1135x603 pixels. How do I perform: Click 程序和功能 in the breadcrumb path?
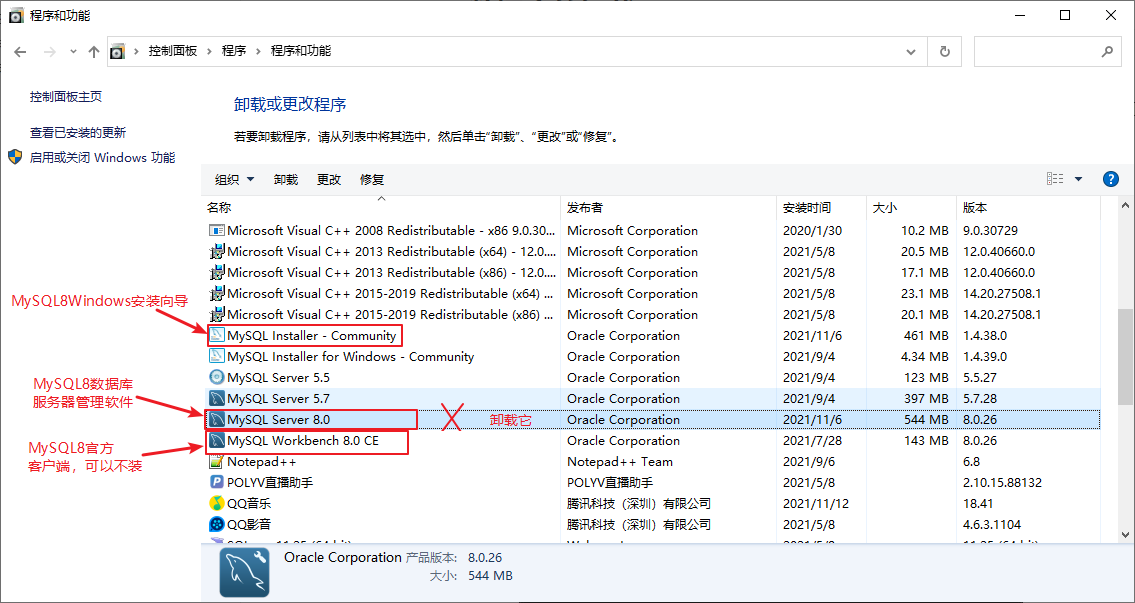301,51
